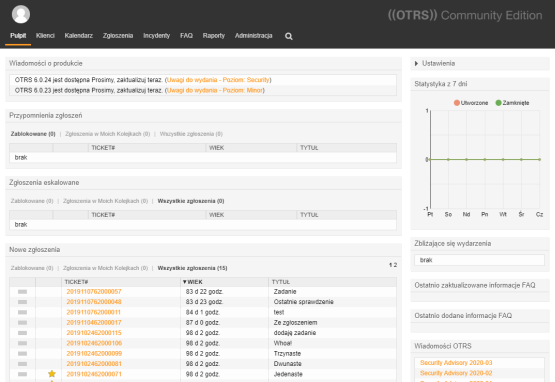Image resolution: width=555 pixels, height=382 pixels.
Task: Open ticket 2019102462000099
Action: click(94, 353)
